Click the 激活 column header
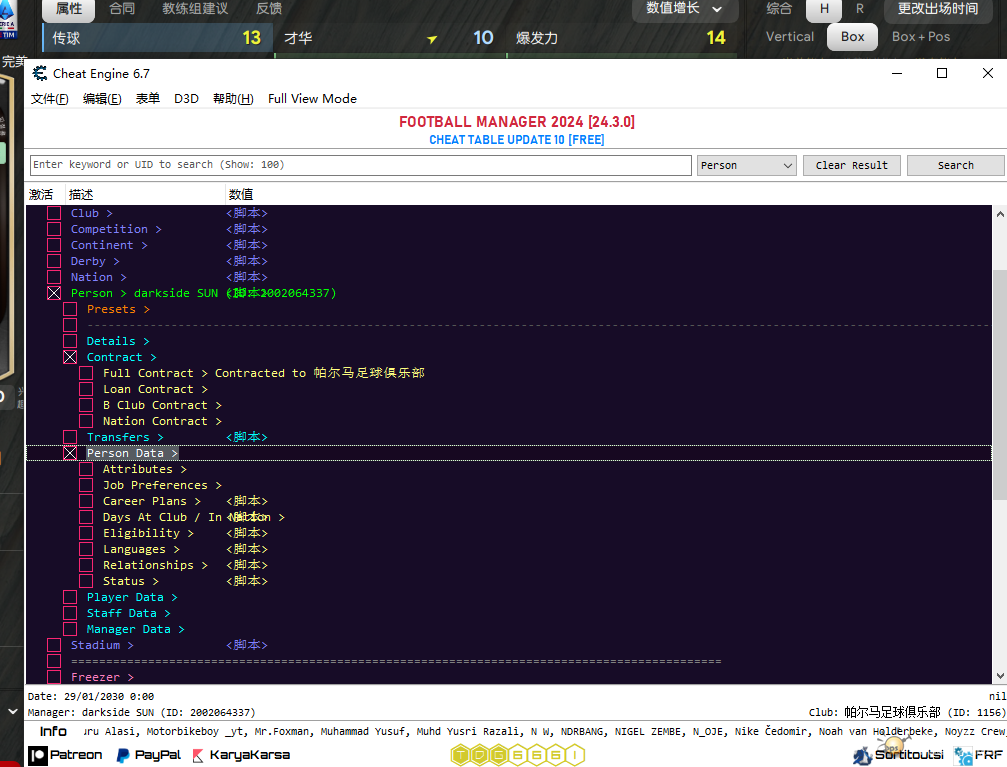This screenshot has height=767, width=1007. (41, 195)
